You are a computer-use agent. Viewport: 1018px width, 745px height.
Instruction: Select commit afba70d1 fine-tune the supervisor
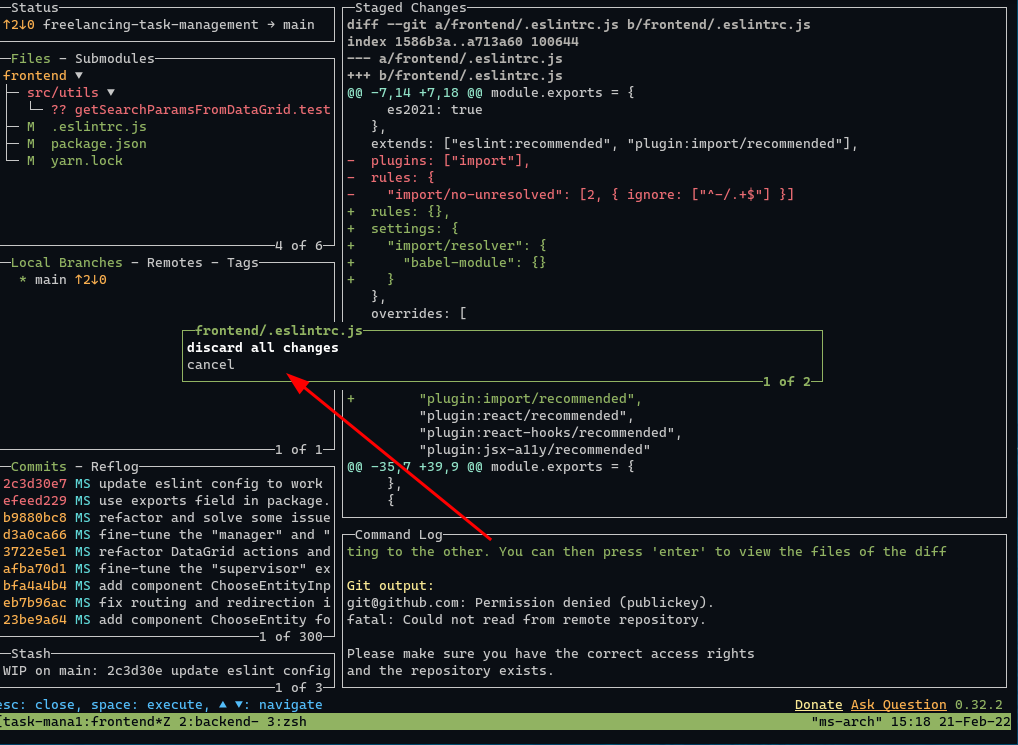[166, 568]
